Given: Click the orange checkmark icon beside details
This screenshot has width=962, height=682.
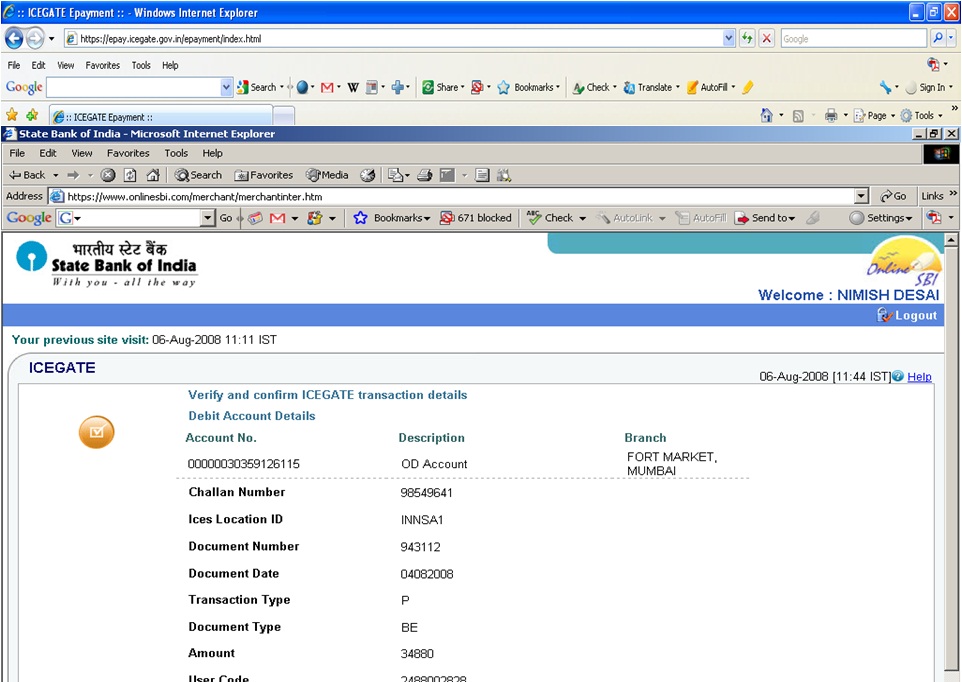Looking at the screenshot, I should (x=96, y=432).
